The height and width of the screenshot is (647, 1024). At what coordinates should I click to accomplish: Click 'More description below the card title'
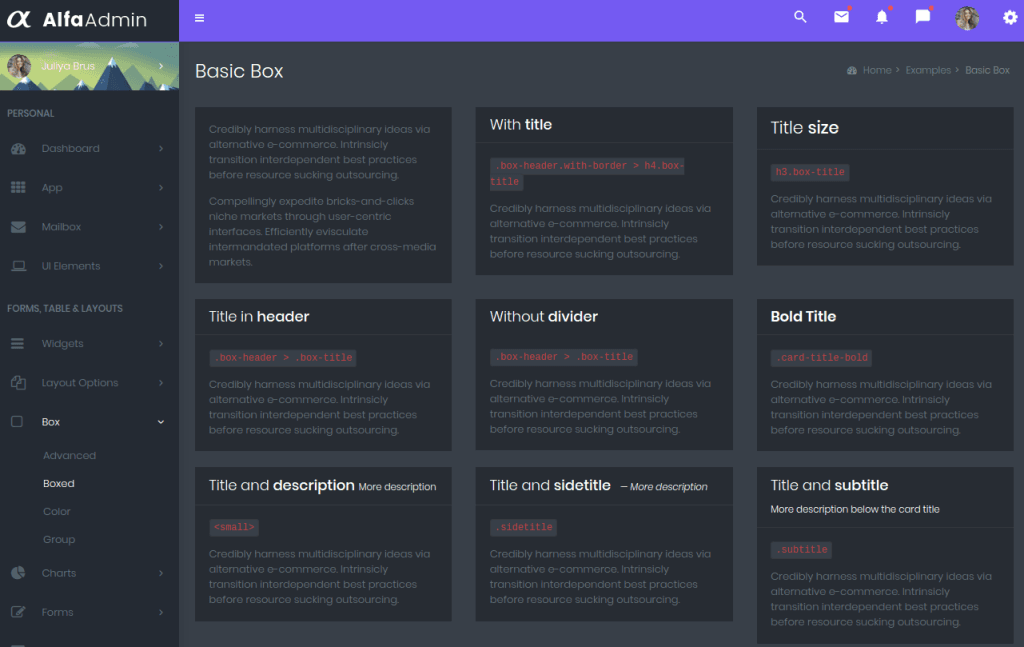pyautogui.click(x=854, y=509)
